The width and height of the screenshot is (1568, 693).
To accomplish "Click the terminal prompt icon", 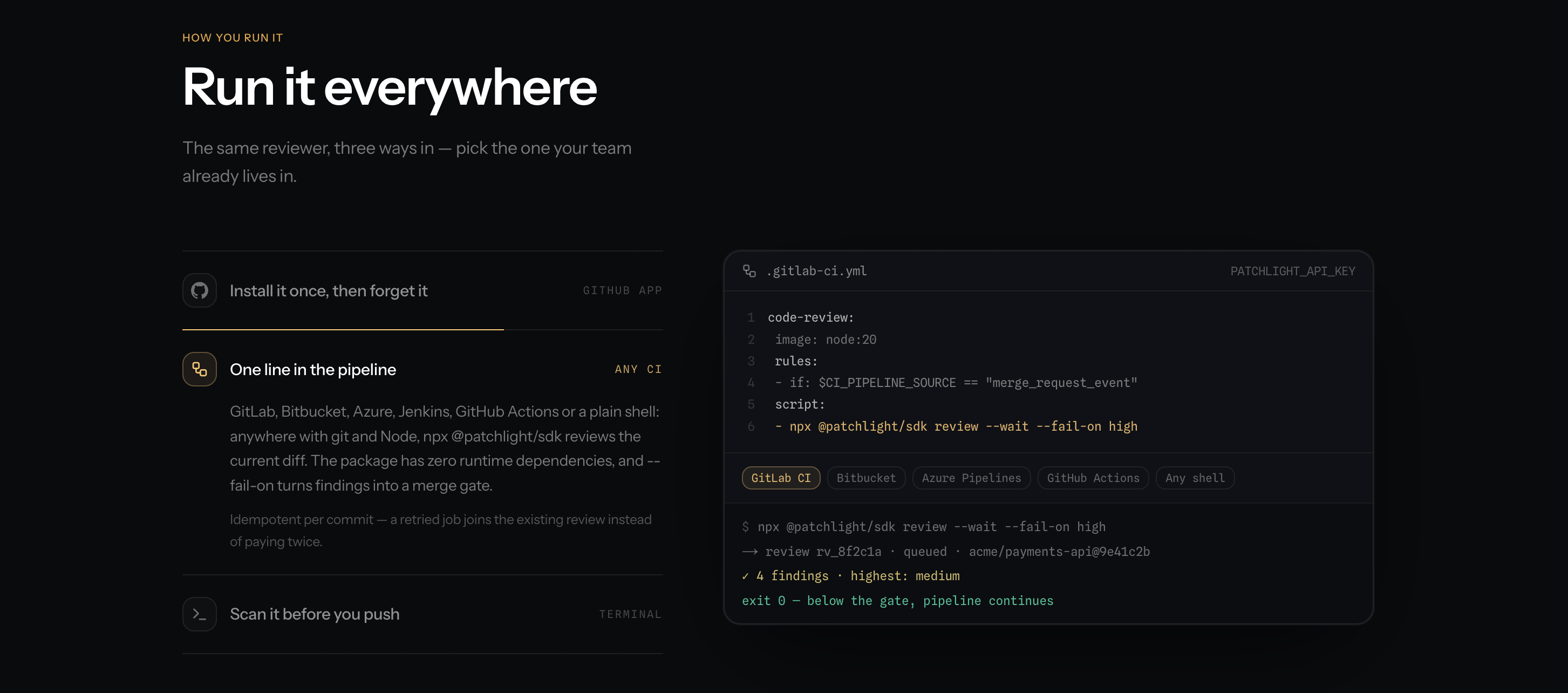I will click(x=200, y=614).
